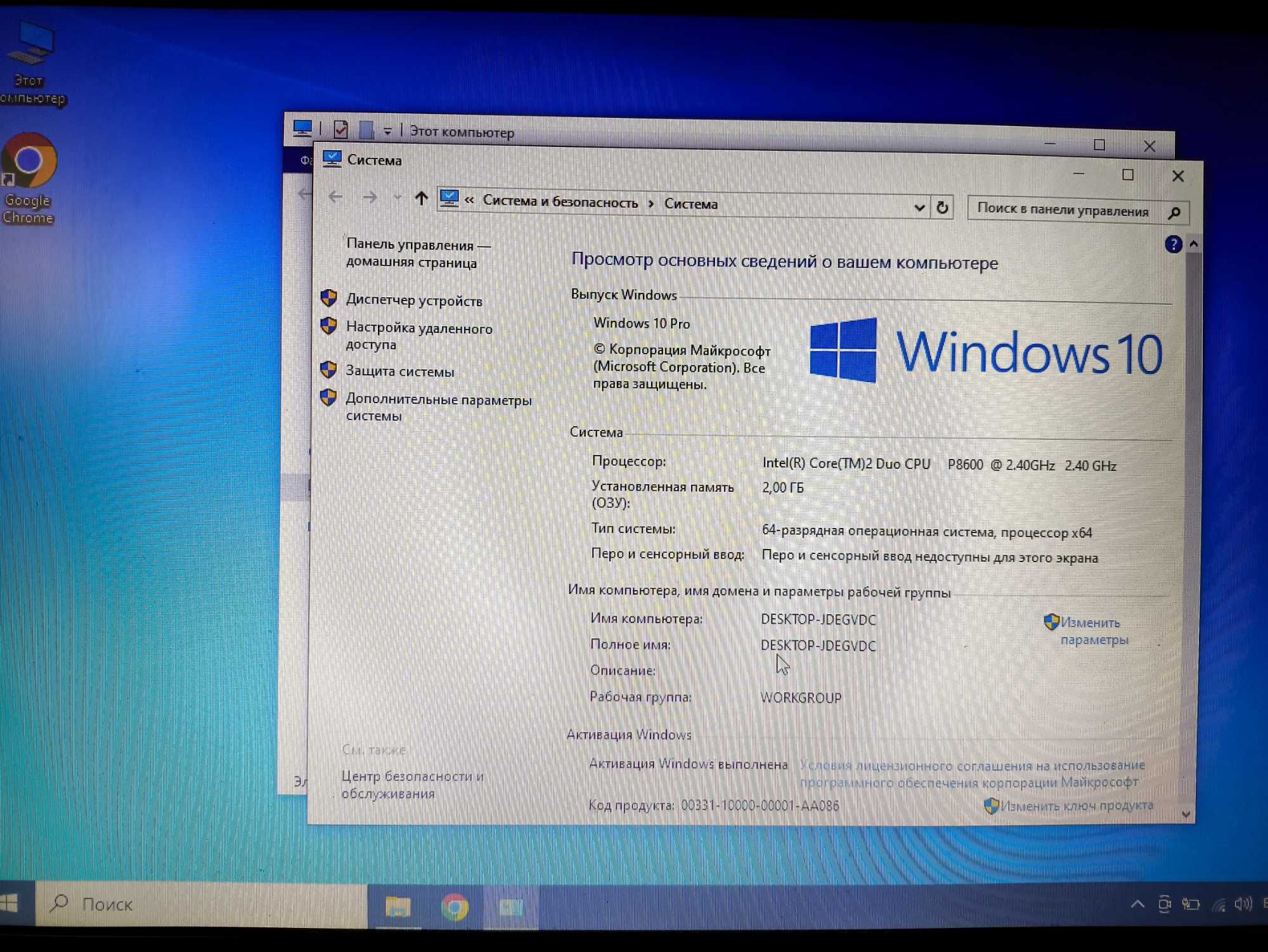Click the Control Panel taskbar icon
1268x952 pixels.
point(510,908)
